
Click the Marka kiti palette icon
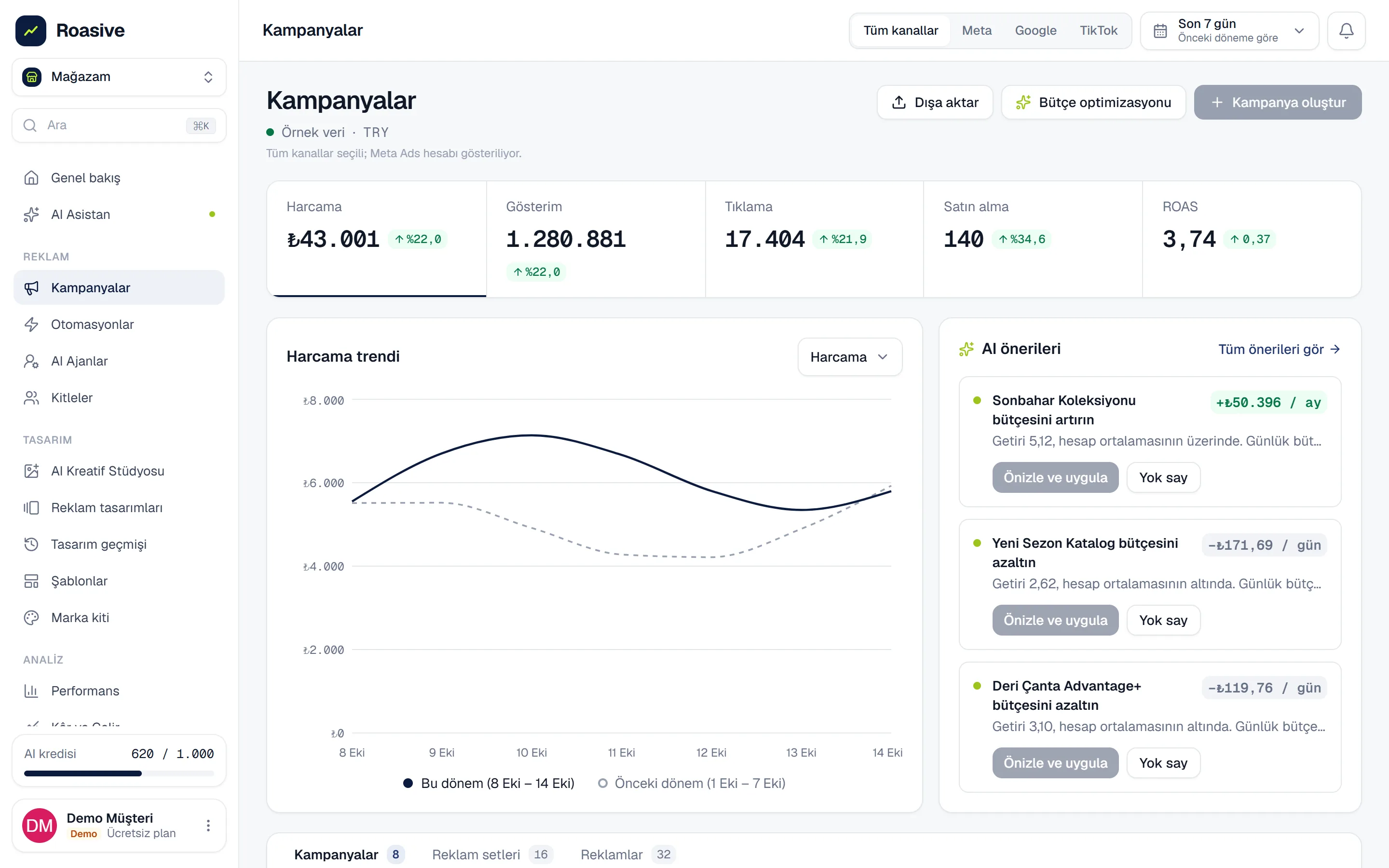click(31, 618)
